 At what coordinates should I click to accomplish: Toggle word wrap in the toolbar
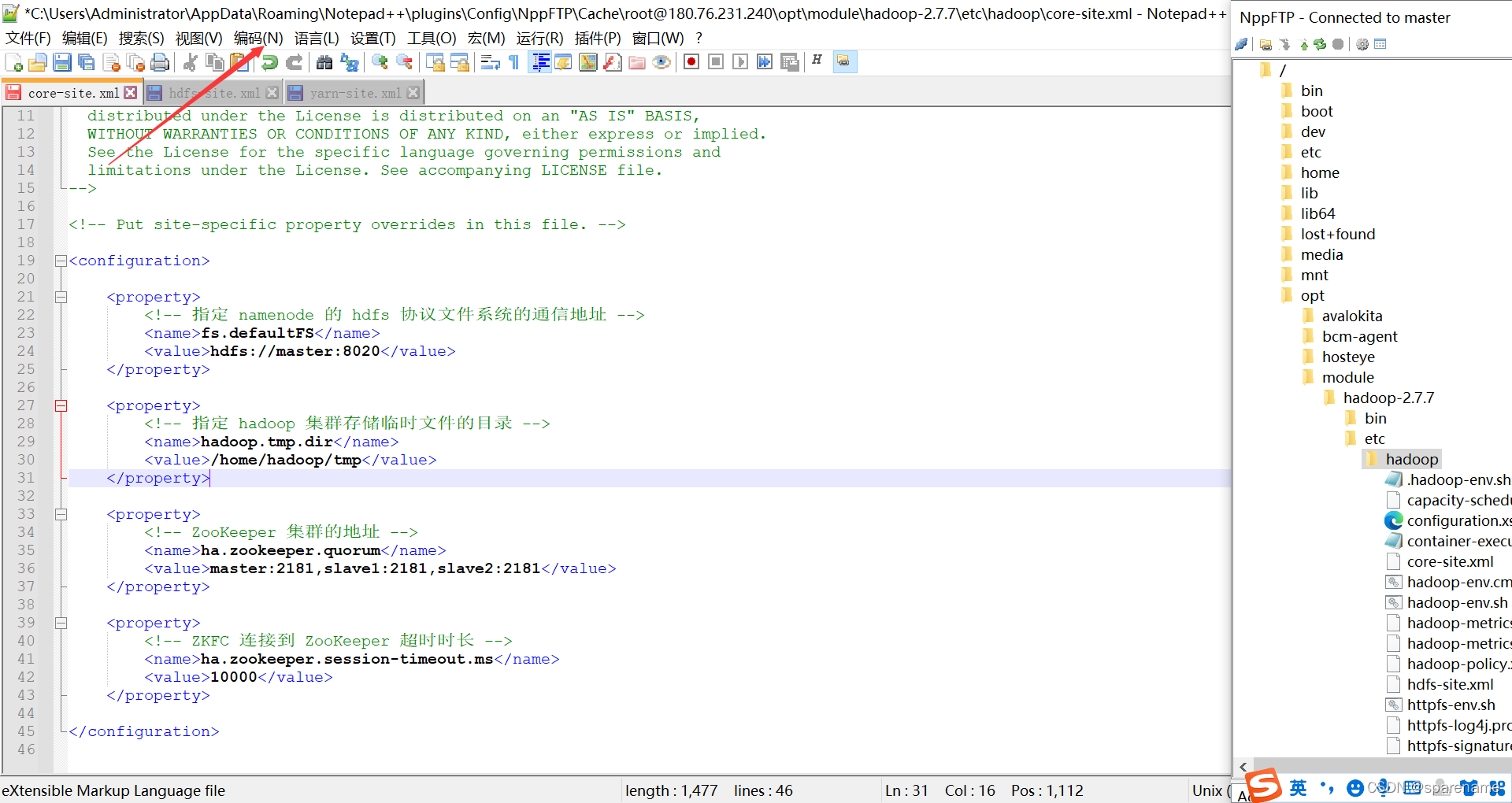(x=490, y=62)
